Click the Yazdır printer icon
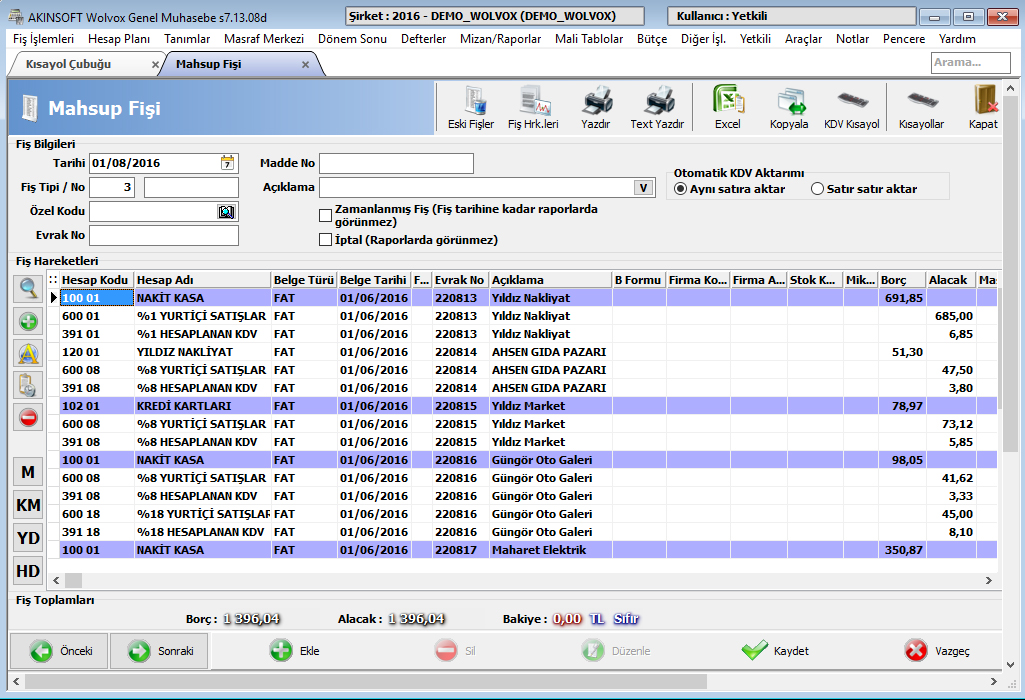 [596, 108]
